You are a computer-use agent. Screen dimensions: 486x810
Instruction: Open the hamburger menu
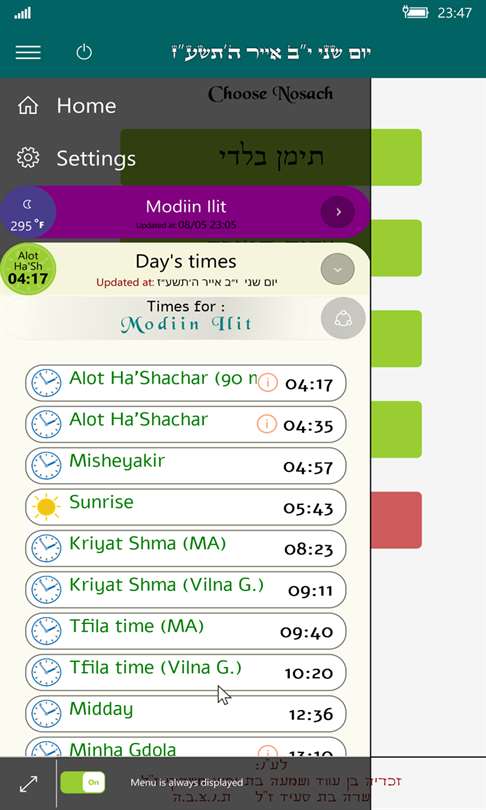coord(28,52)
